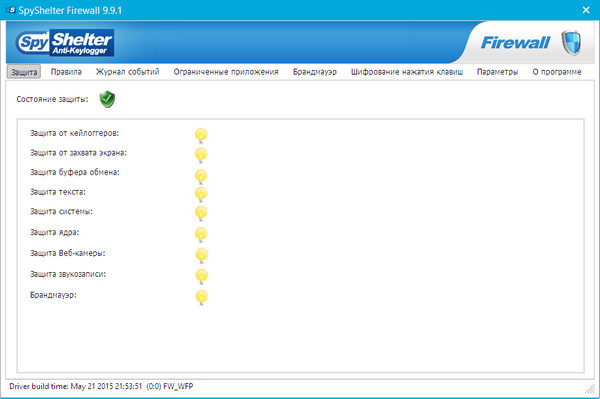Open the Шифрование нажатия клавиш tab
The width and height of the screenshot is (600, 399).
[x=407, y=72]
